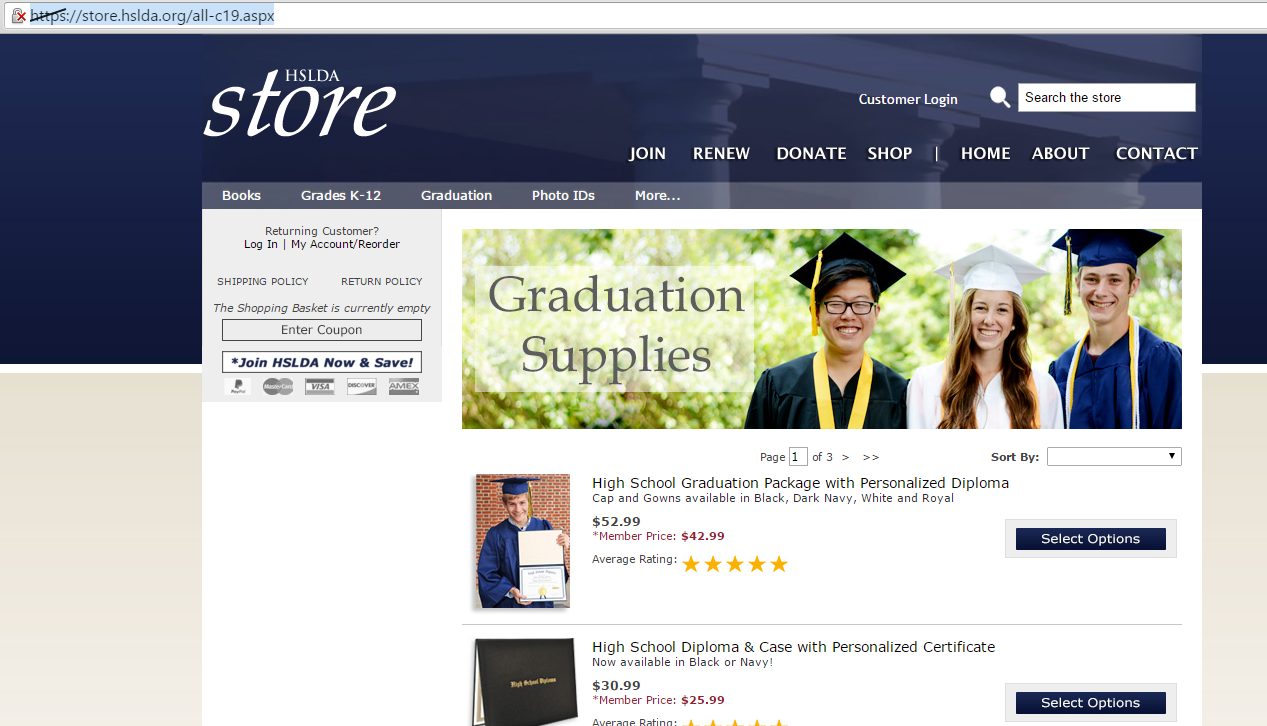Open the SHOP menu item

pos(890,153)
